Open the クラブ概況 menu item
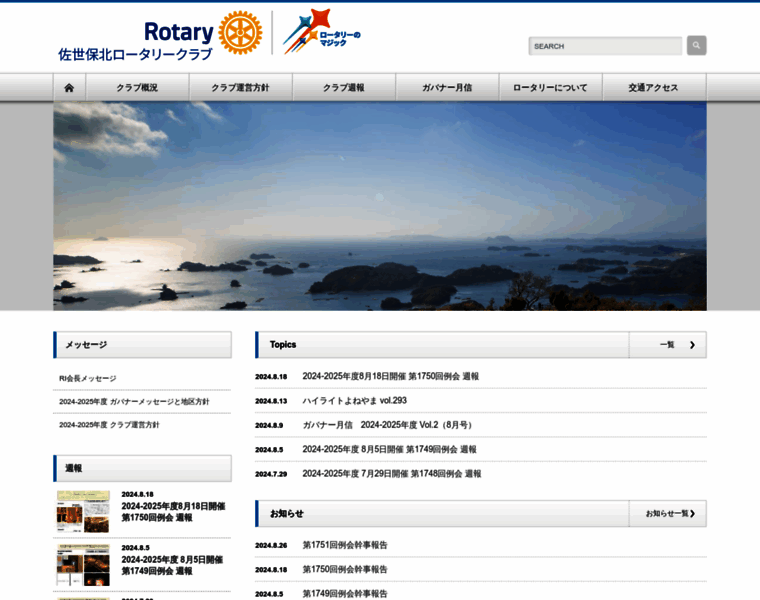The height and width of the screenshot is (600, 760). point(137,88)
